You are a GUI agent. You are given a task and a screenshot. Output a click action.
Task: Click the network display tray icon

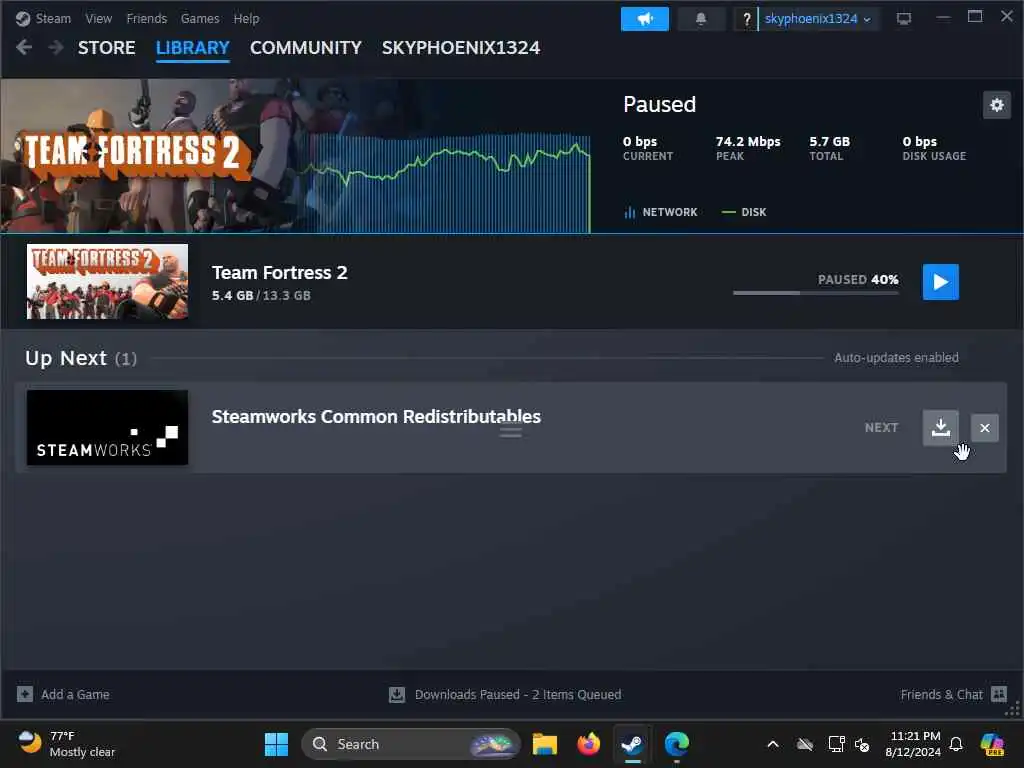(x=836, y=744)
